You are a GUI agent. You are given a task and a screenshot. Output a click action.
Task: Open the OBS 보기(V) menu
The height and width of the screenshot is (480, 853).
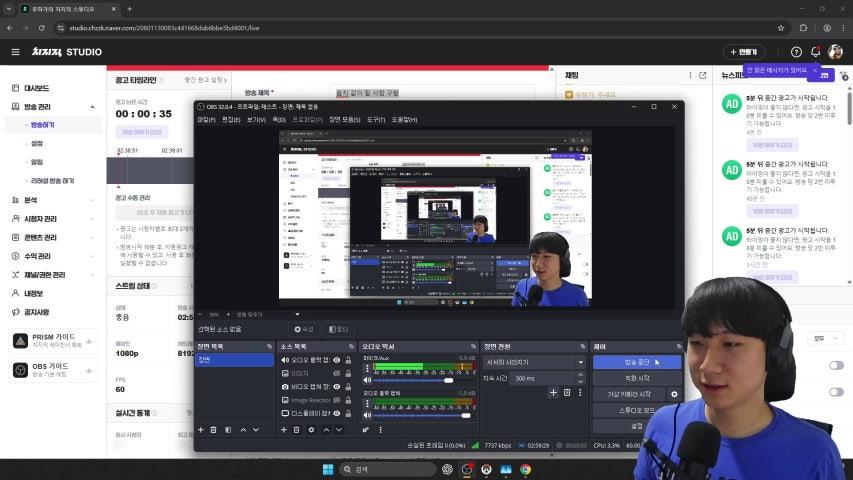(256, 120)
